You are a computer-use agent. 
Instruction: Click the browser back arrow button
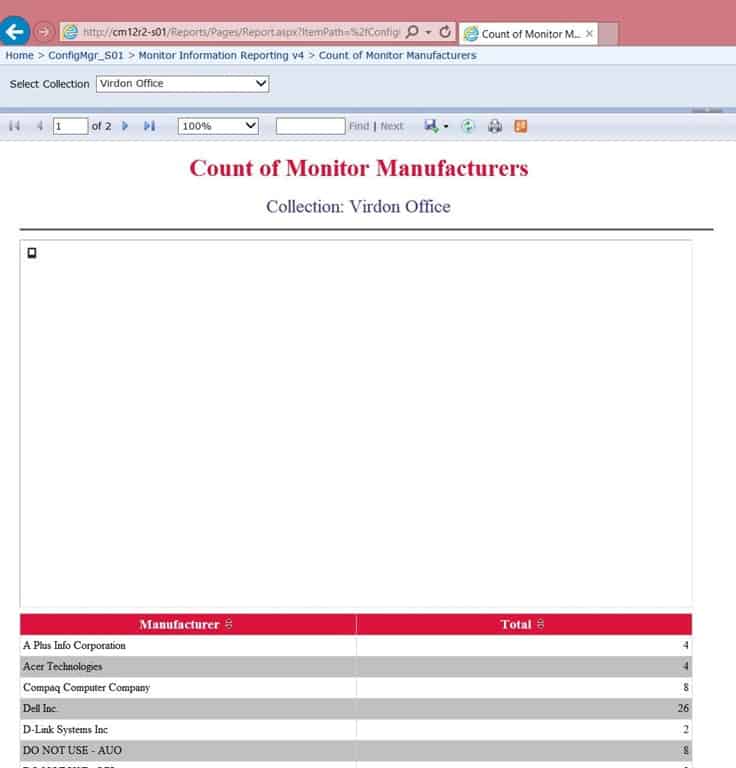click(x=15, y=31)
